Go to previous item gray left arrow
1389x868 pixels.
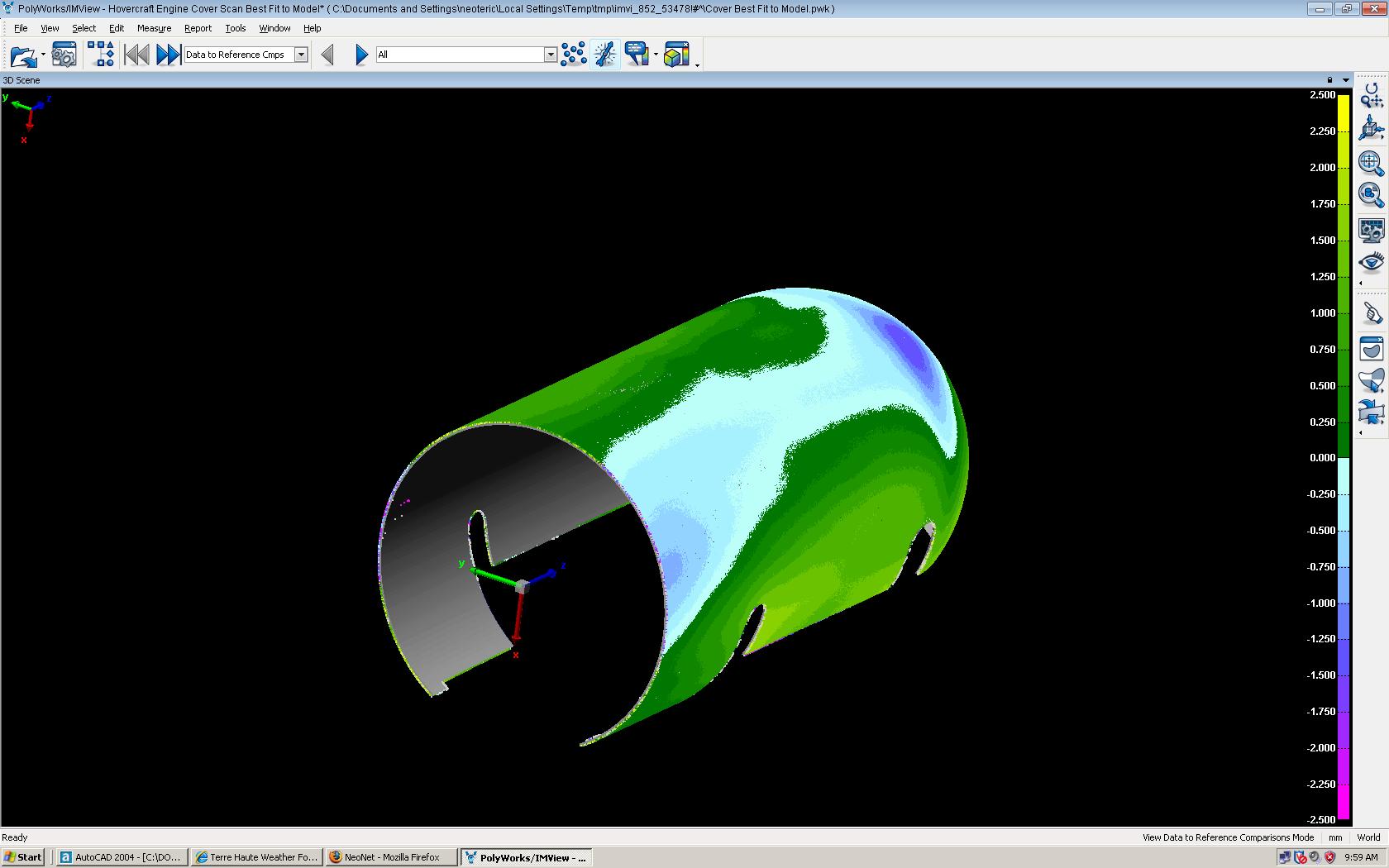click(327, 55)
